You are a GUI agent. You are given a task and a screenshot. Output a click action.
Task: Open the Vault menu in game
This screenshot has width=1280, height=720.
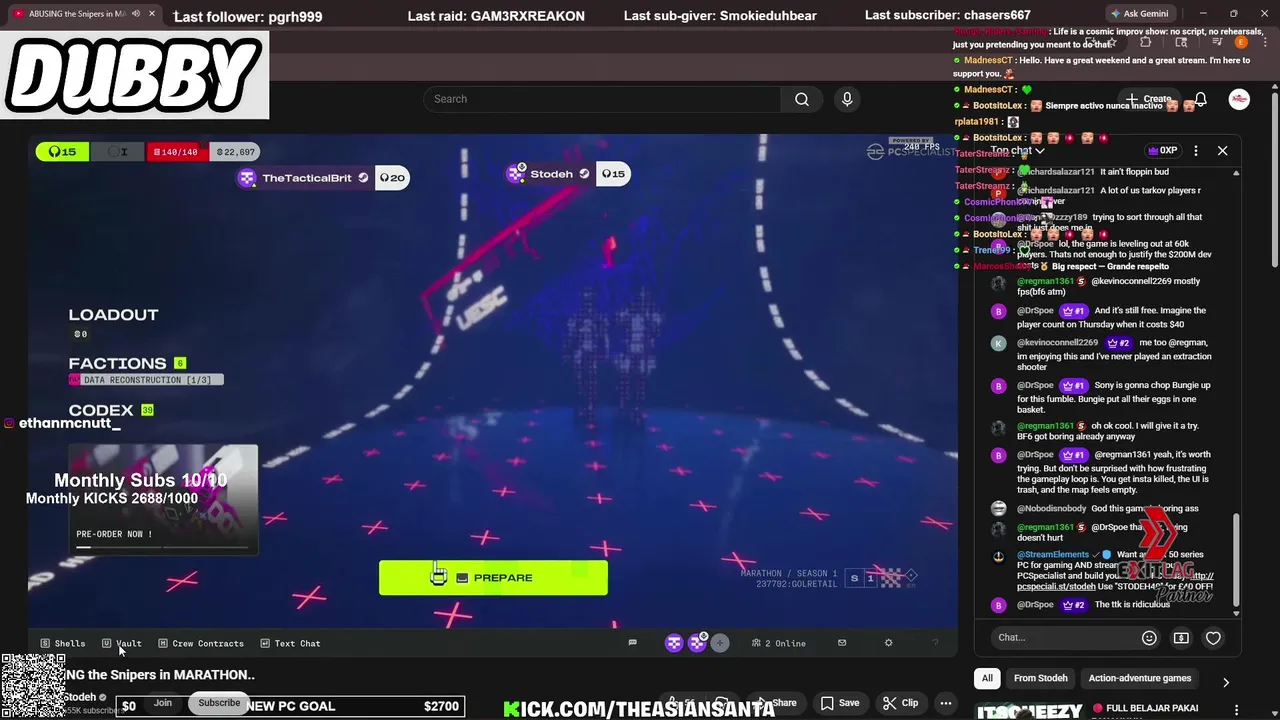tap(122, 643)
